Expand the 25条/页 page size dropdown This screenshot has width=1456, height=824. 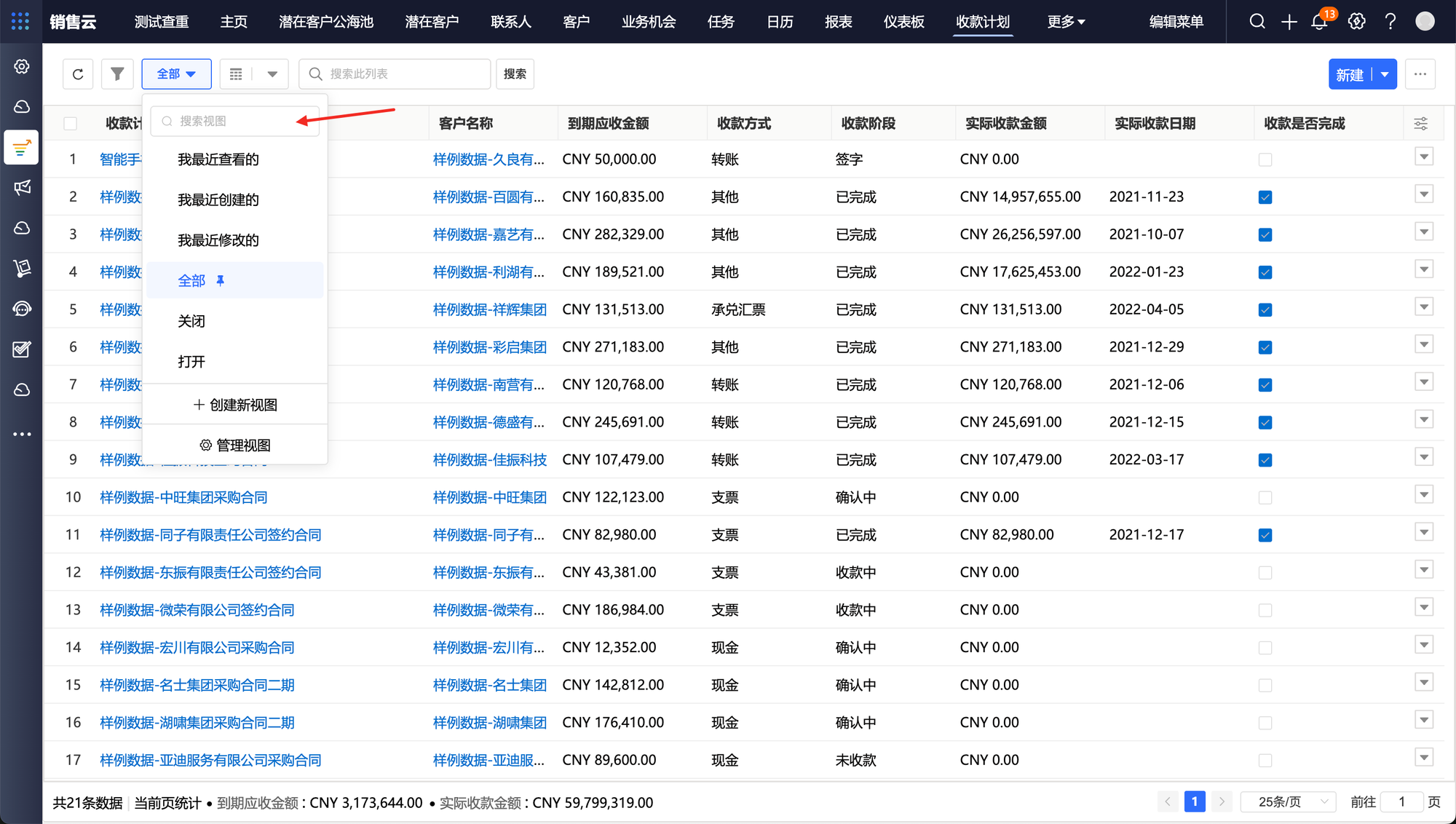pos(1287,801)
